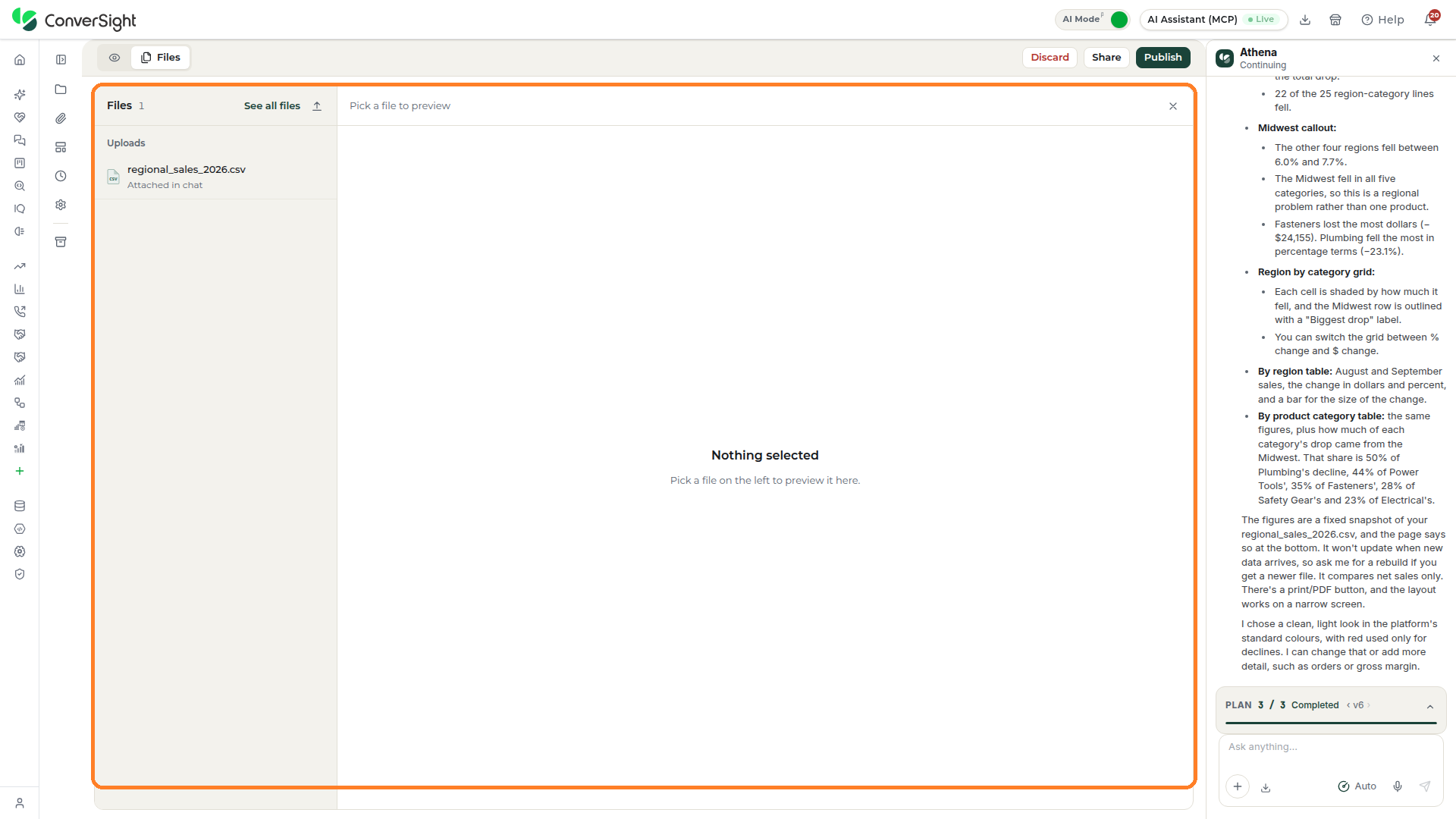This screenshot has height=819, width=1456.
Task: Click the Discard button
Action: coord(1050,58)
